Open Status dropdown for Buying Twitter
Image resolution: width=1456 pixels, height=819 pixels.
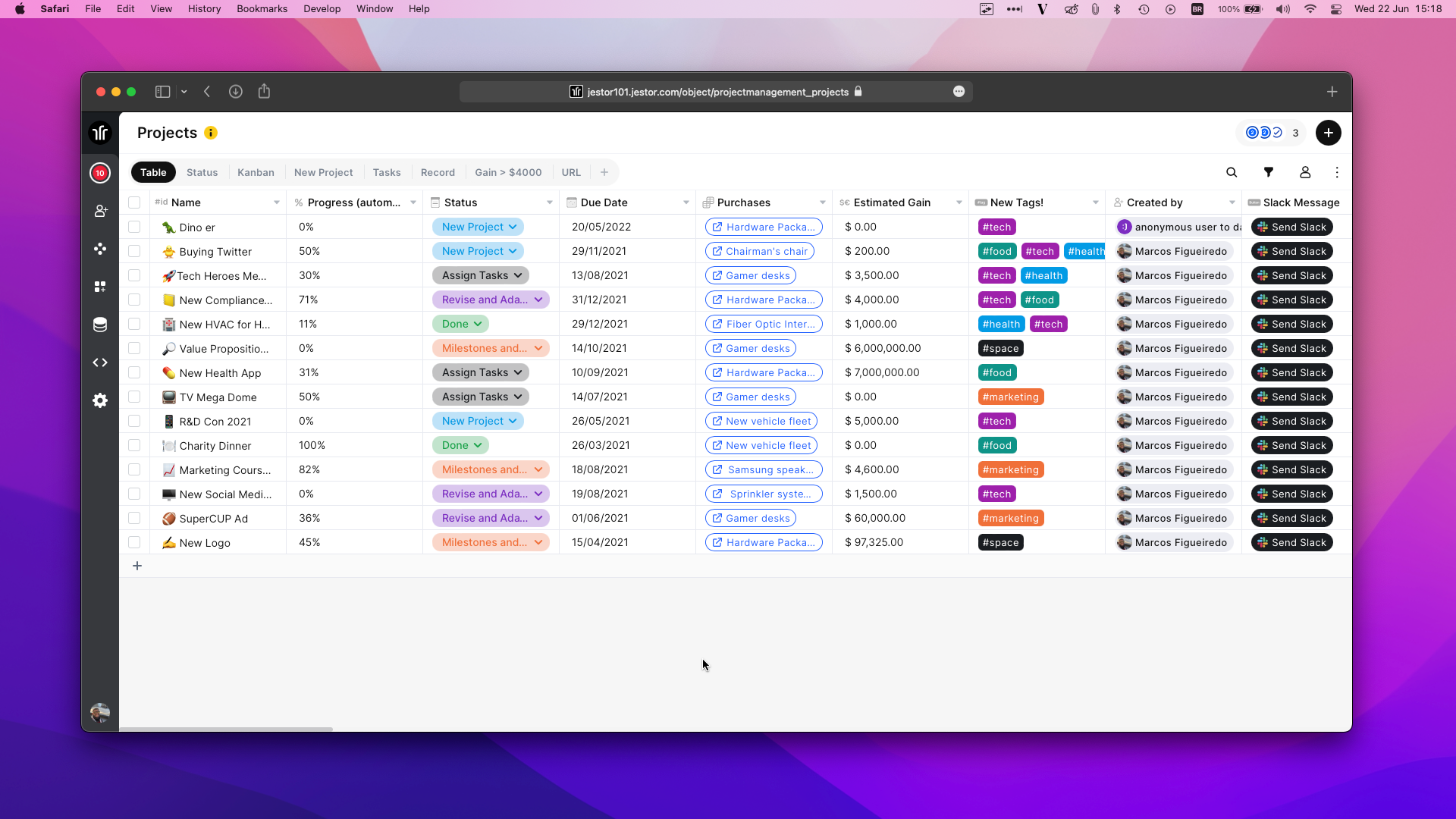(479, 251)
